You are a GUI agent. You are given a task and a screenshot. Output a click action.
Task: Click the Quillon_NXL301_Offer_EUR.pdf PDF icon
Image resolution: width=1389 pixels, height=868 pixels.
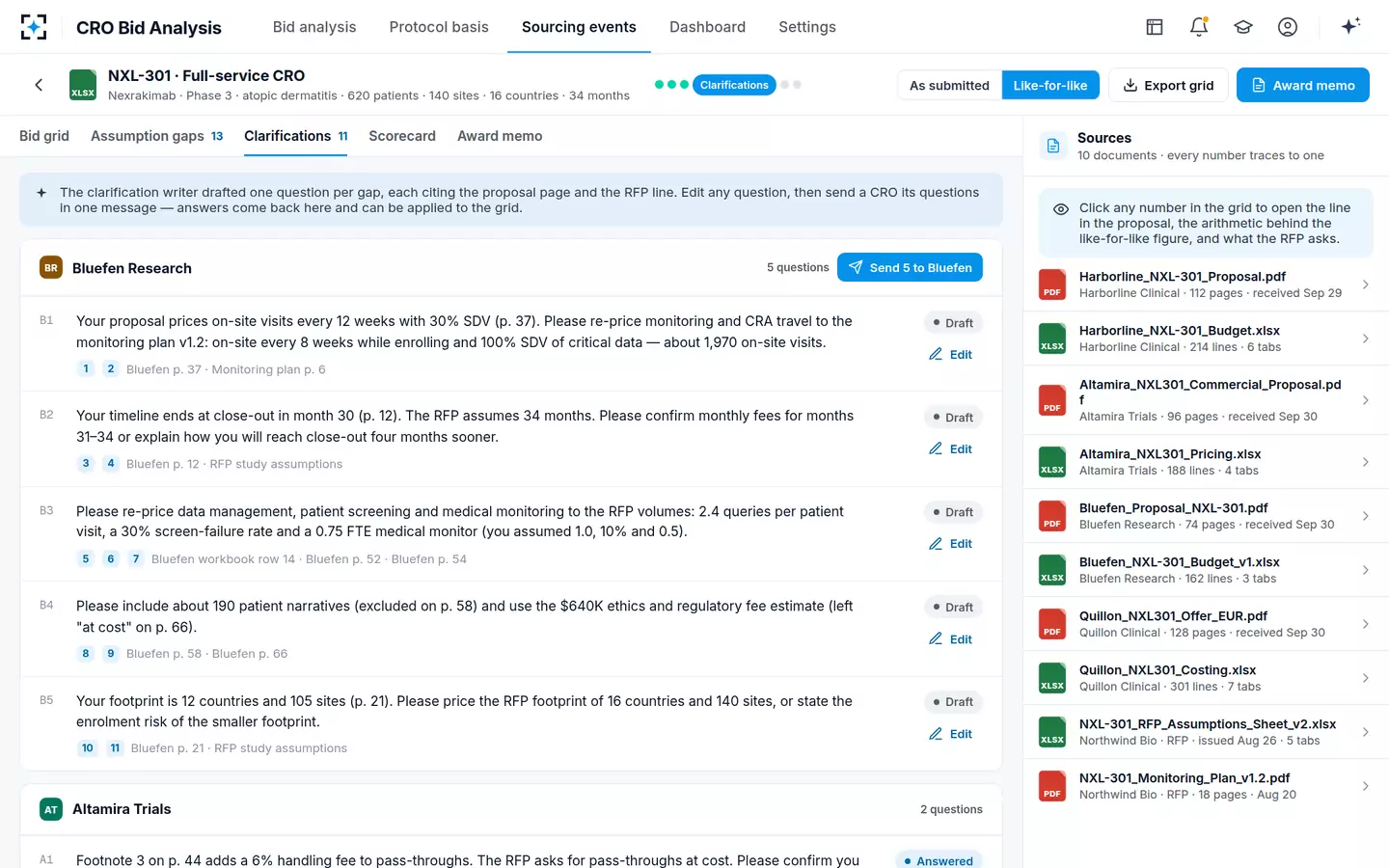coord(1052,624)
